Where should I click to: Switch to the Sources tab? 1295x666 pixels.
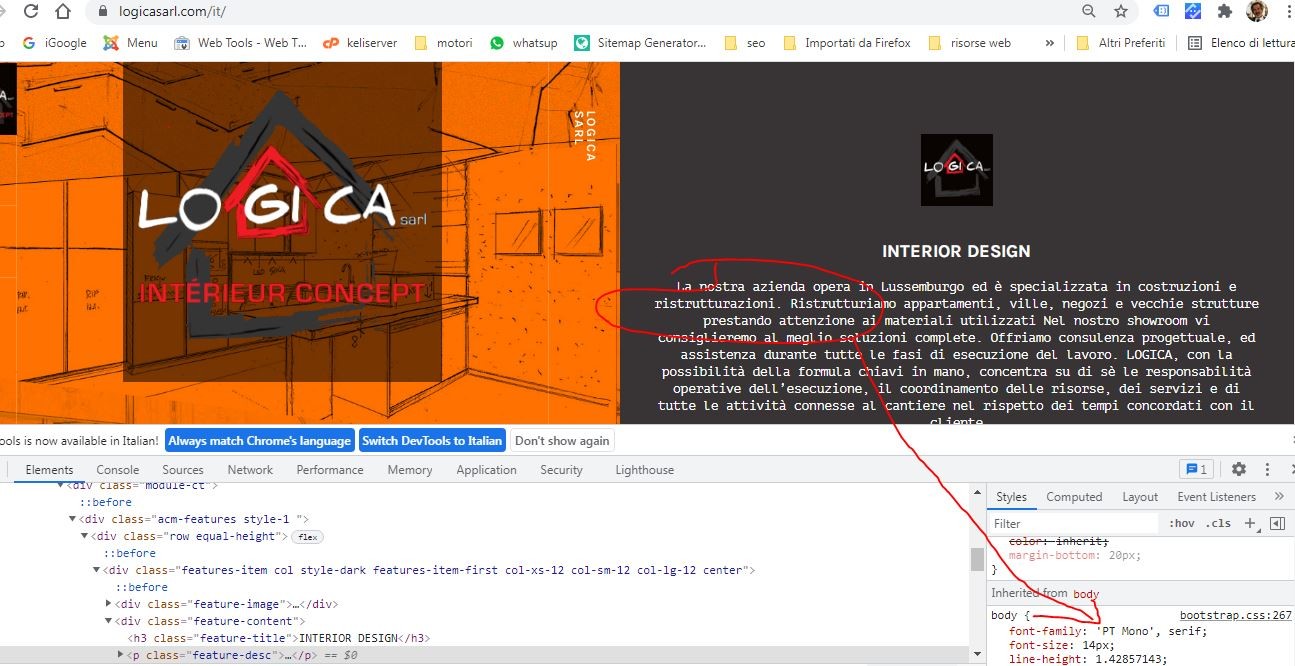tap(183, 470)
